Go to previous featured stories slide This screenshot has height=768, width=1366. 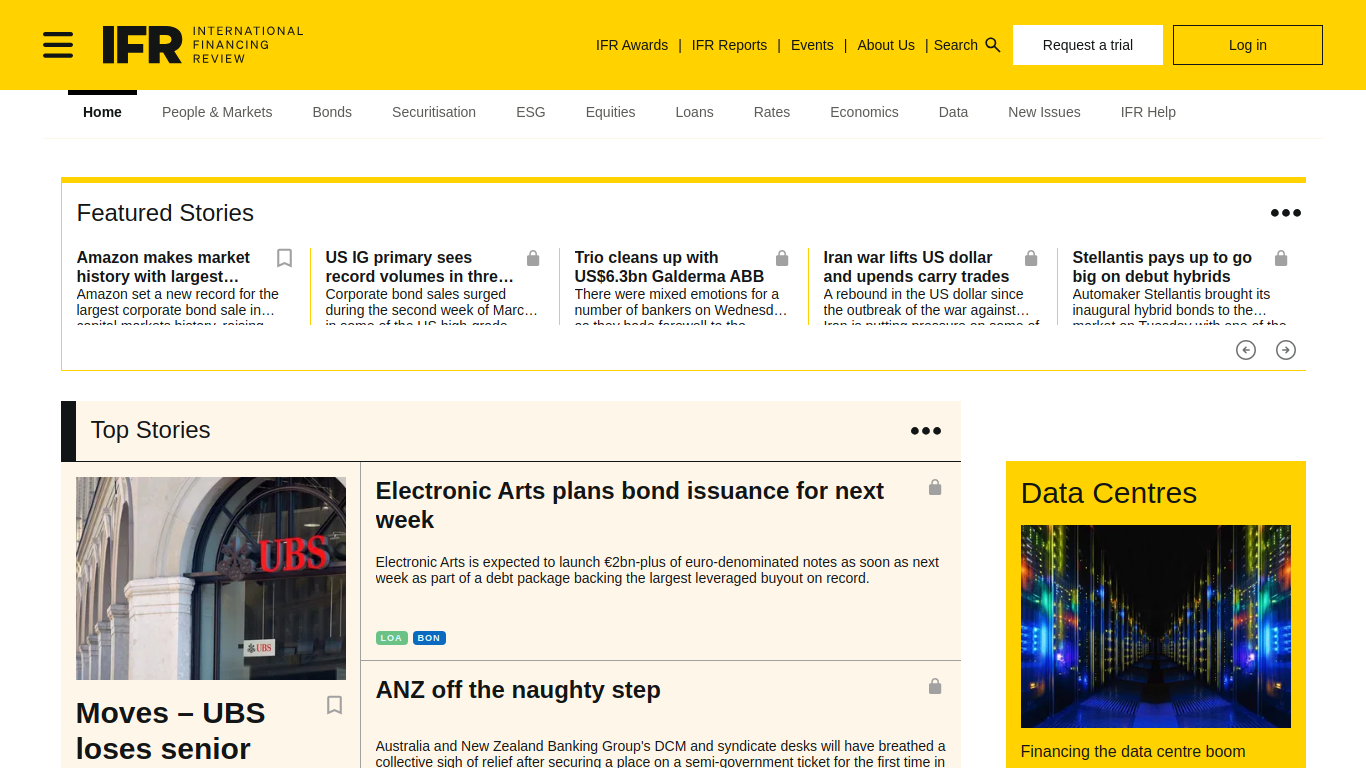point(1246,350)
